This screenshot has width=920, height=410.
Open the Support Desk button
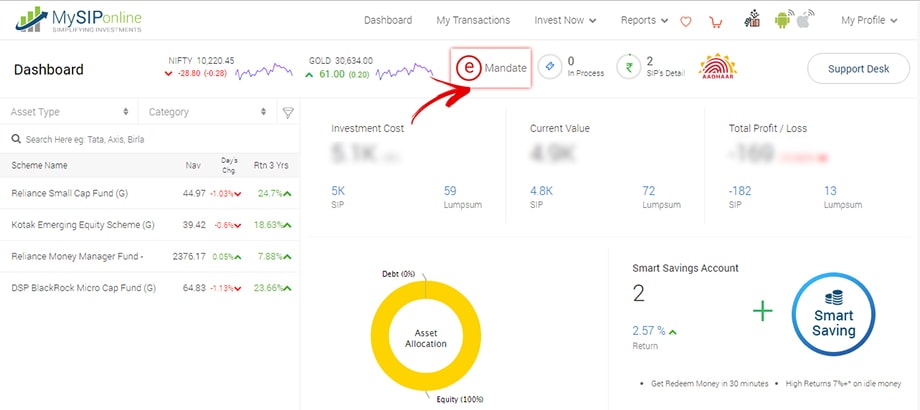click(x=858, y=69)
